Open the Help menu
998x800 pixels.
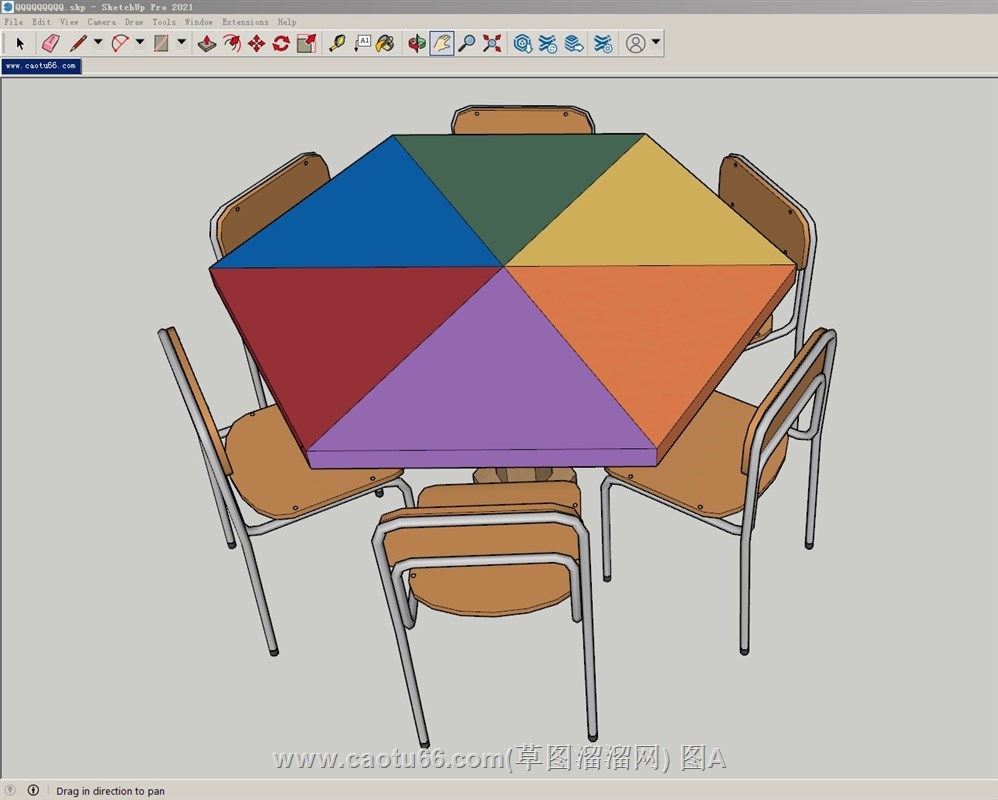click(286, 22)
